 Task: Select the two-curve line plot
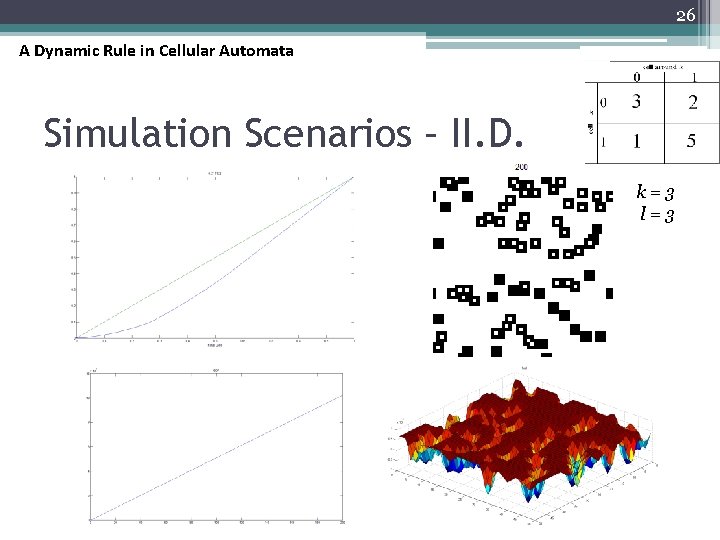214,259
